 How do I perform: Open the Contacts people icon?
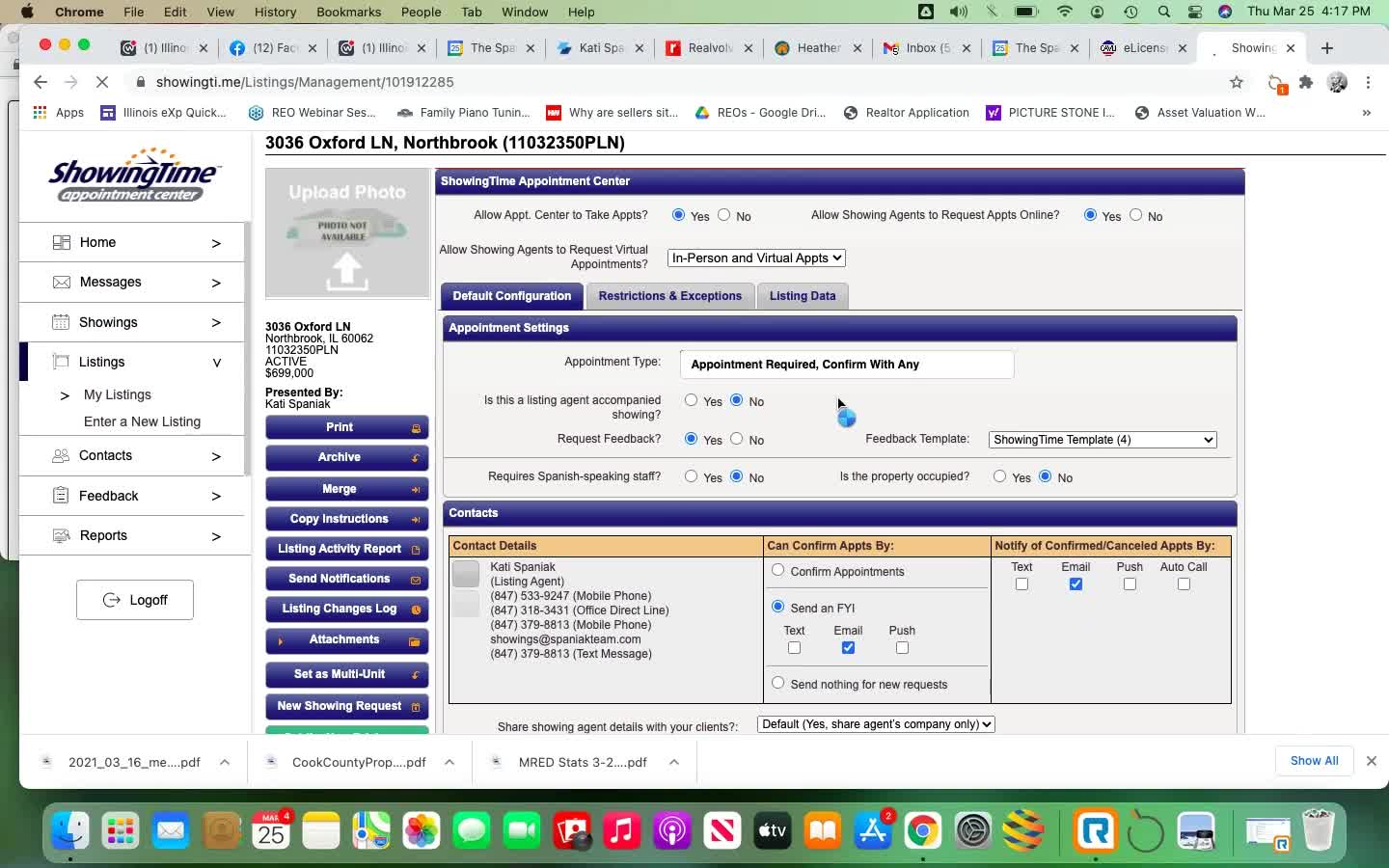click(x=62, y=455)
